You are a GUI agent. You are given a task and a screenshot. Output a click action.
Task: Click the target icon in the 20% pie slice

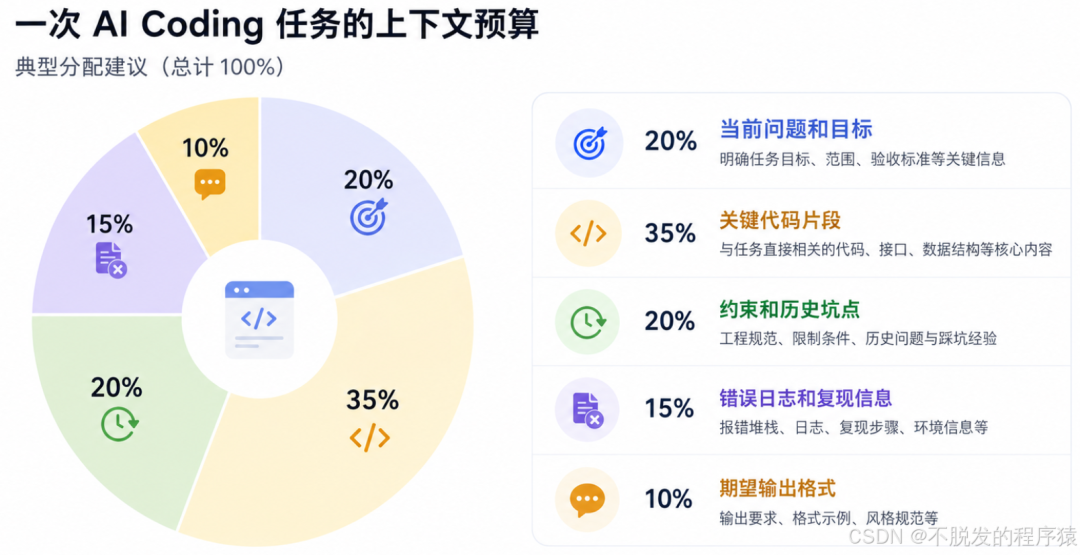pos(369,216)
